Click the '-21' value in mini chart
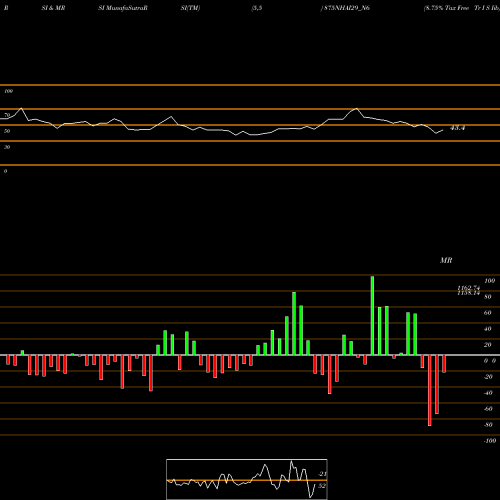 click(322, 474)
